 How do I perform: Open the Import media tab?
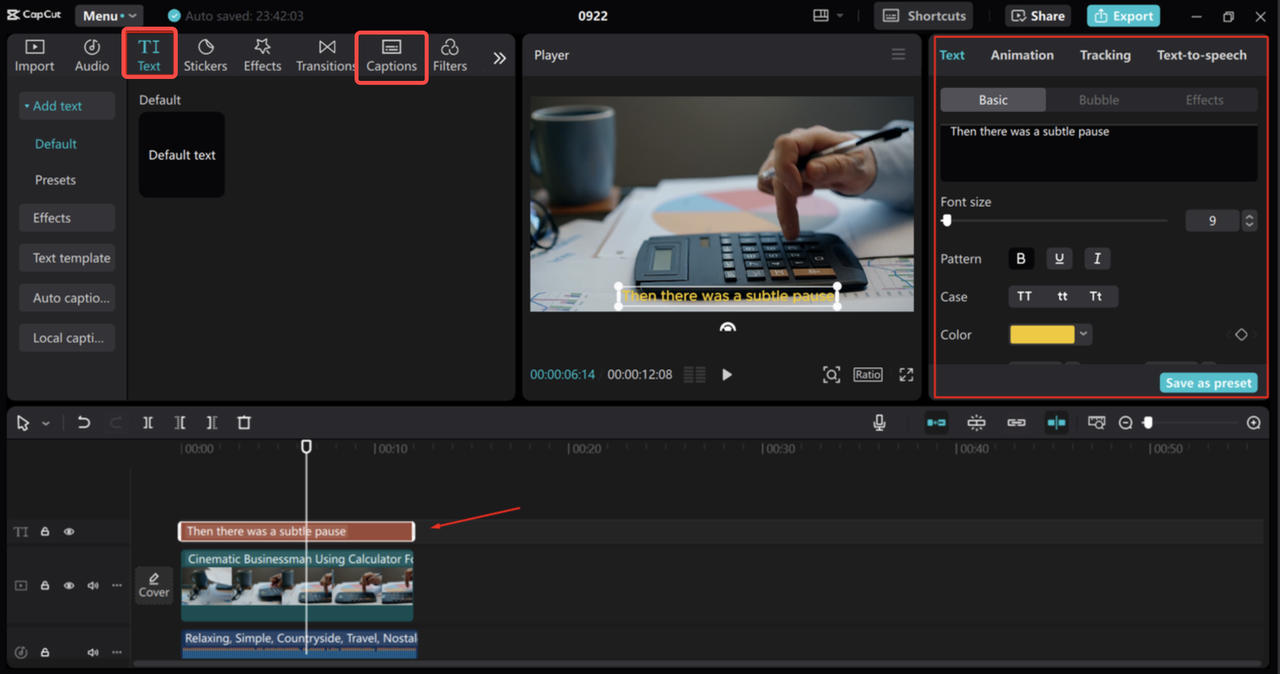click(x=34, y=55)
